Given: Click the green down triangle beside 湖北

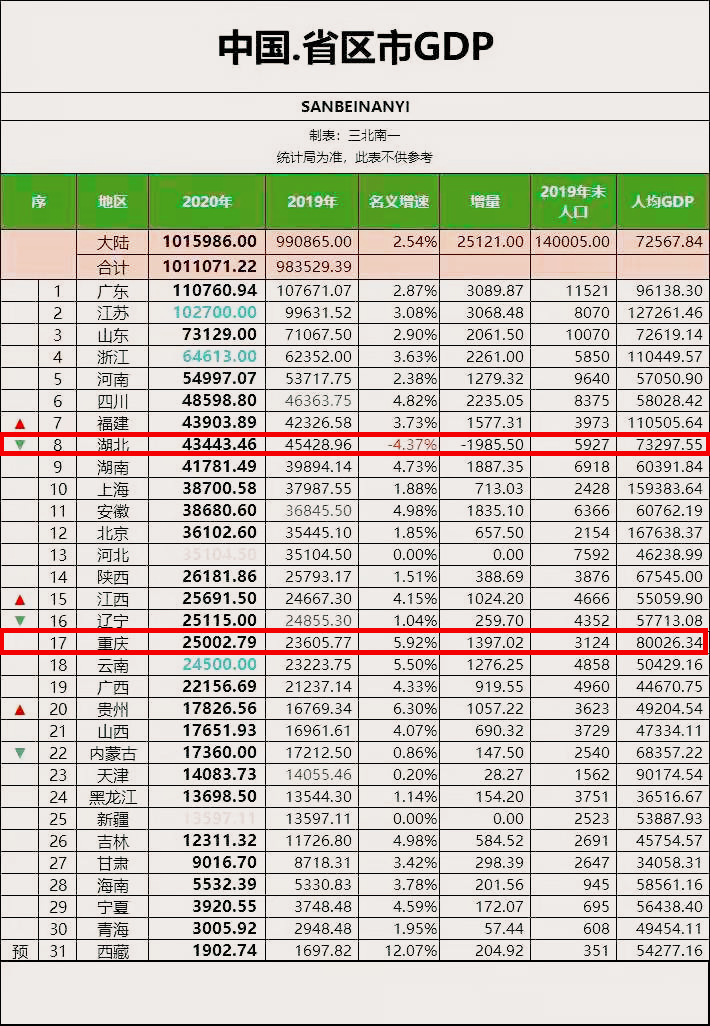Looking at the screenshot, I should (20, 445).
